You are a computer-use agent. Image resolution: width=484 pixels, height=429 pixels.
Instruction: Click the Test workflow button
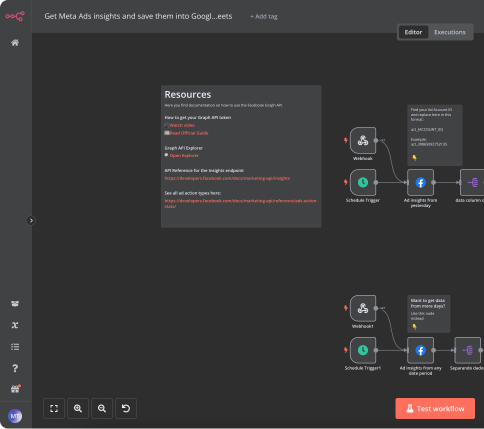coord(435,408)
